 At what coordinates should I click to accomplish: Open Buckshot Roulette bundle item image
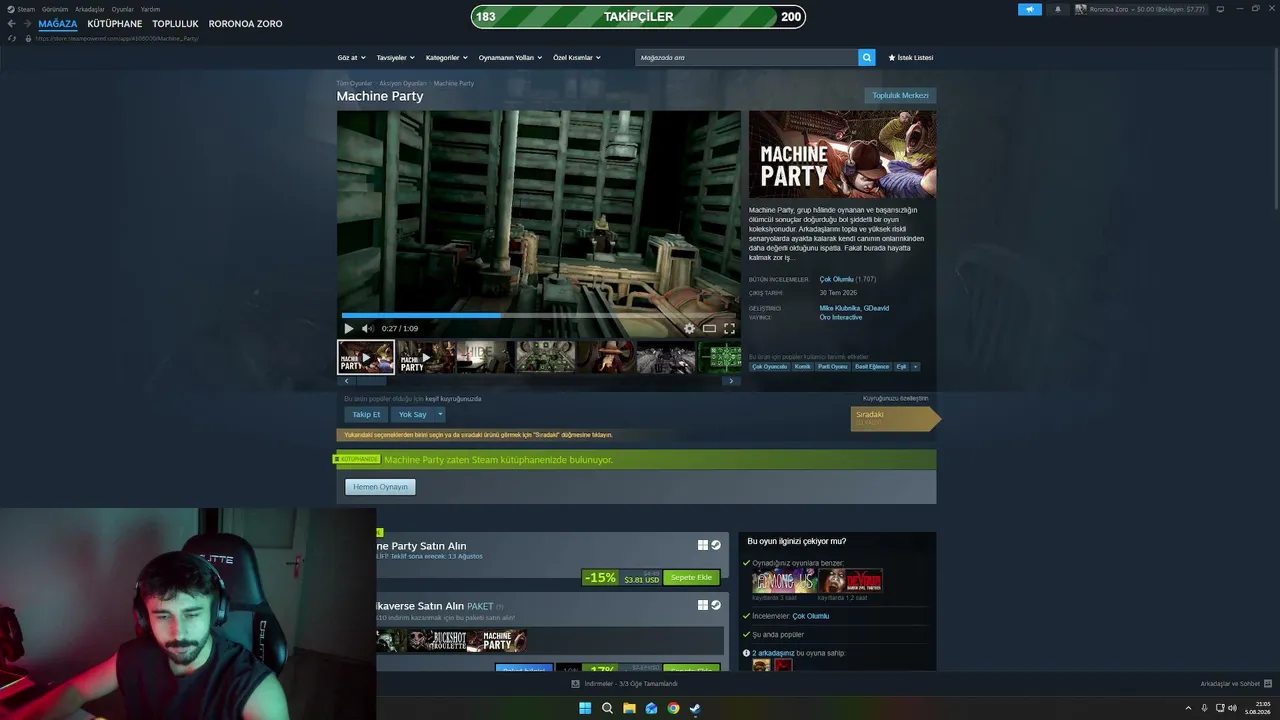tap(438, 641)
